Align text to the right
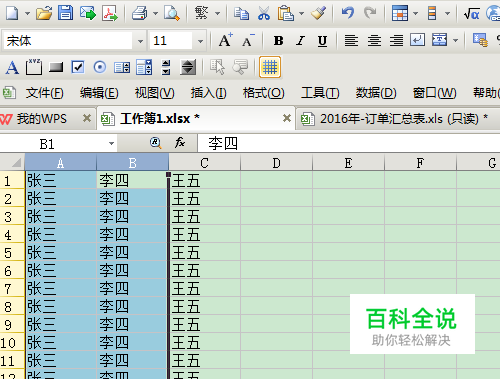The height and width of the screenshot is (379, 500). [396, 41]
